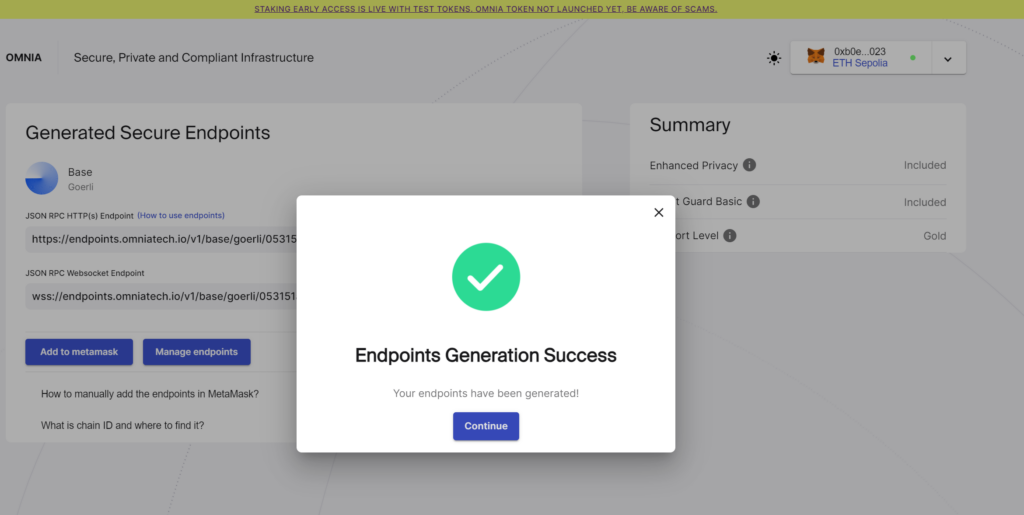This screenshot has width=1024, height=515.
Task: Click the Base network logo icon
Action: pyautogui.click(x=42, y=178)
